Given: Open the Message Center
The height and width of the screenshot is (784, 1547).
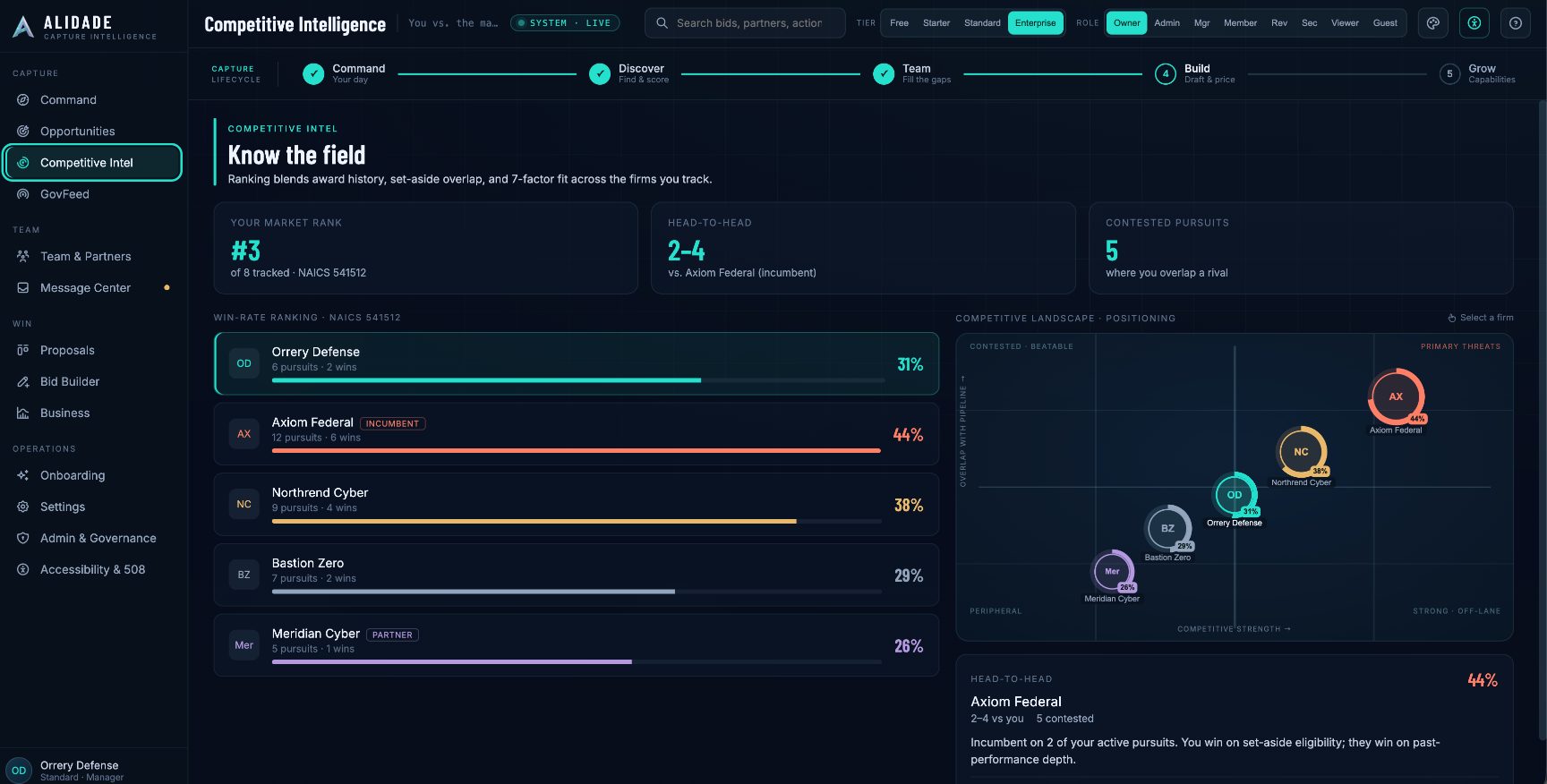Looking at the screenshot, I should click(x=93, y=288).
